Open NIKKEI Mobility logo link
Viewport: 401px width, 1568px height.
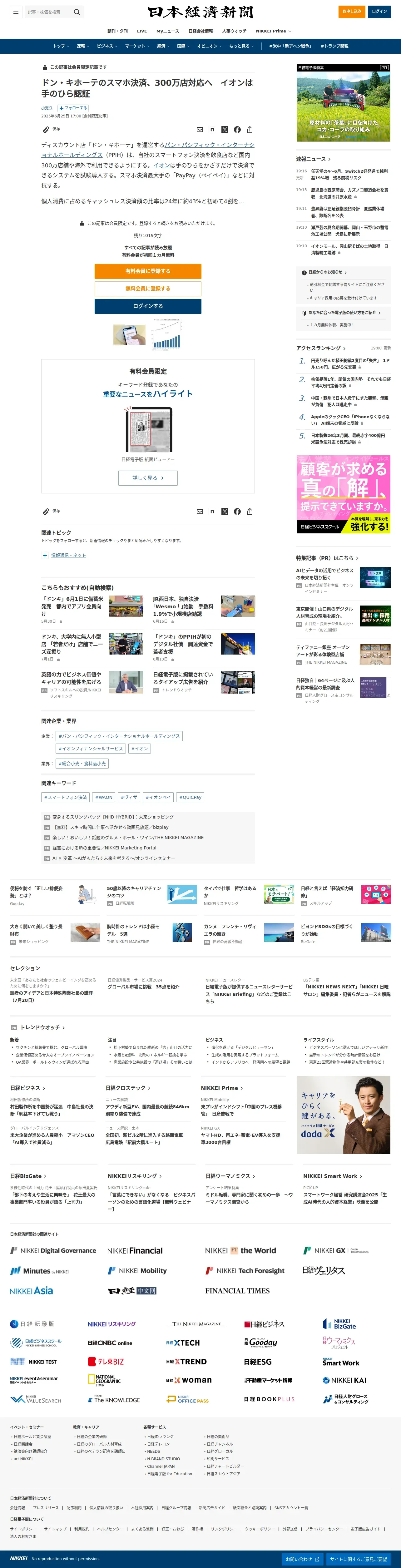[x=137, y=1270]
